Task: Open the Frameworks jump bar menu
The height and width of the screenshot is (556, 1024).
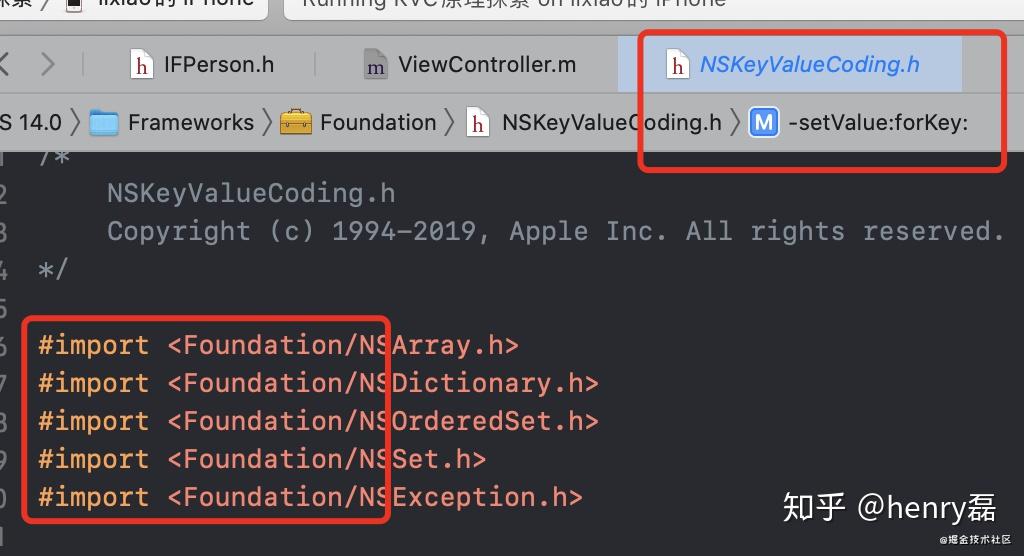Action: (x=190, y=122)
